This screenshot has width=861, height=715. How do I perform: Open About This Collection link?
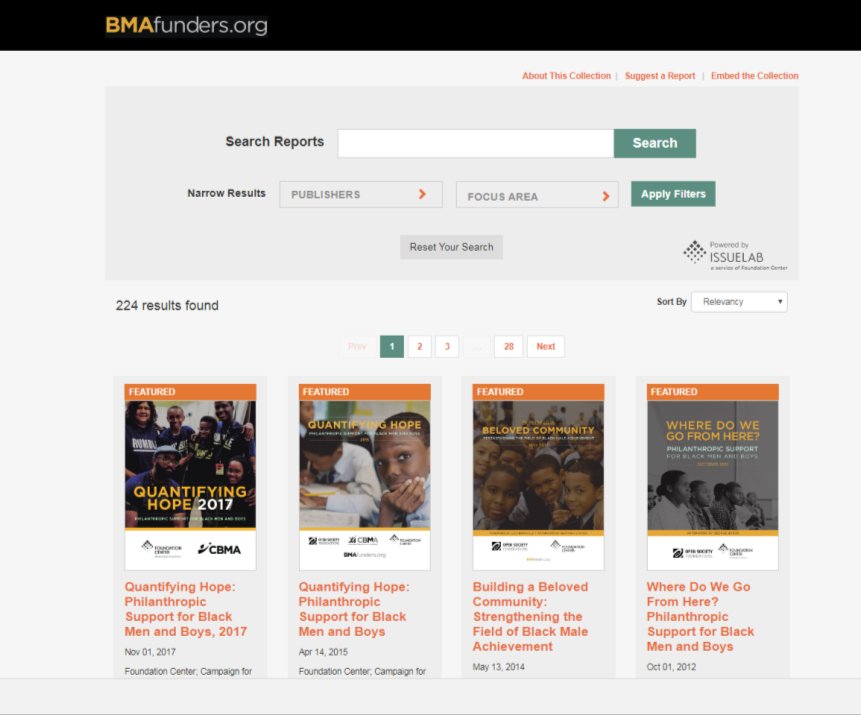tap(566, 76)
